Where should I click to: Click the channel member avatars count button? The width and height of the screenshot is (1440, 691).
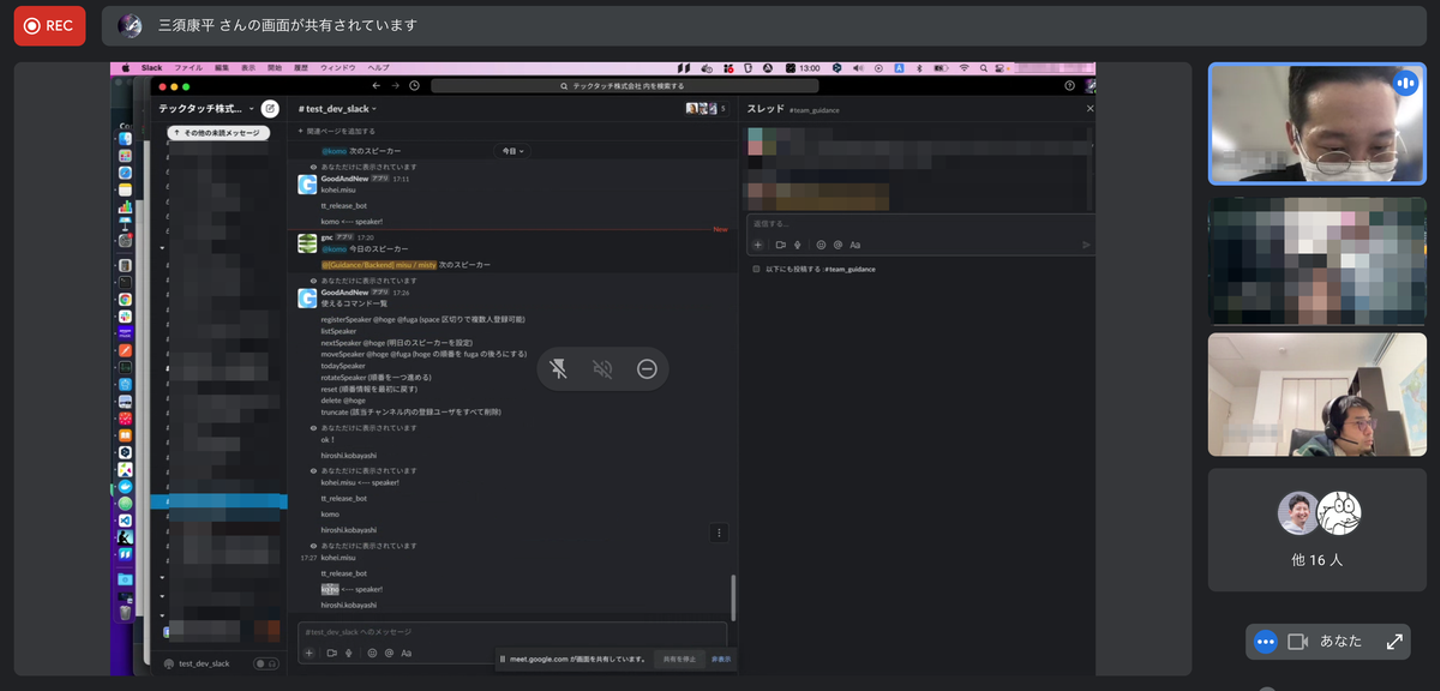[706, 108]
